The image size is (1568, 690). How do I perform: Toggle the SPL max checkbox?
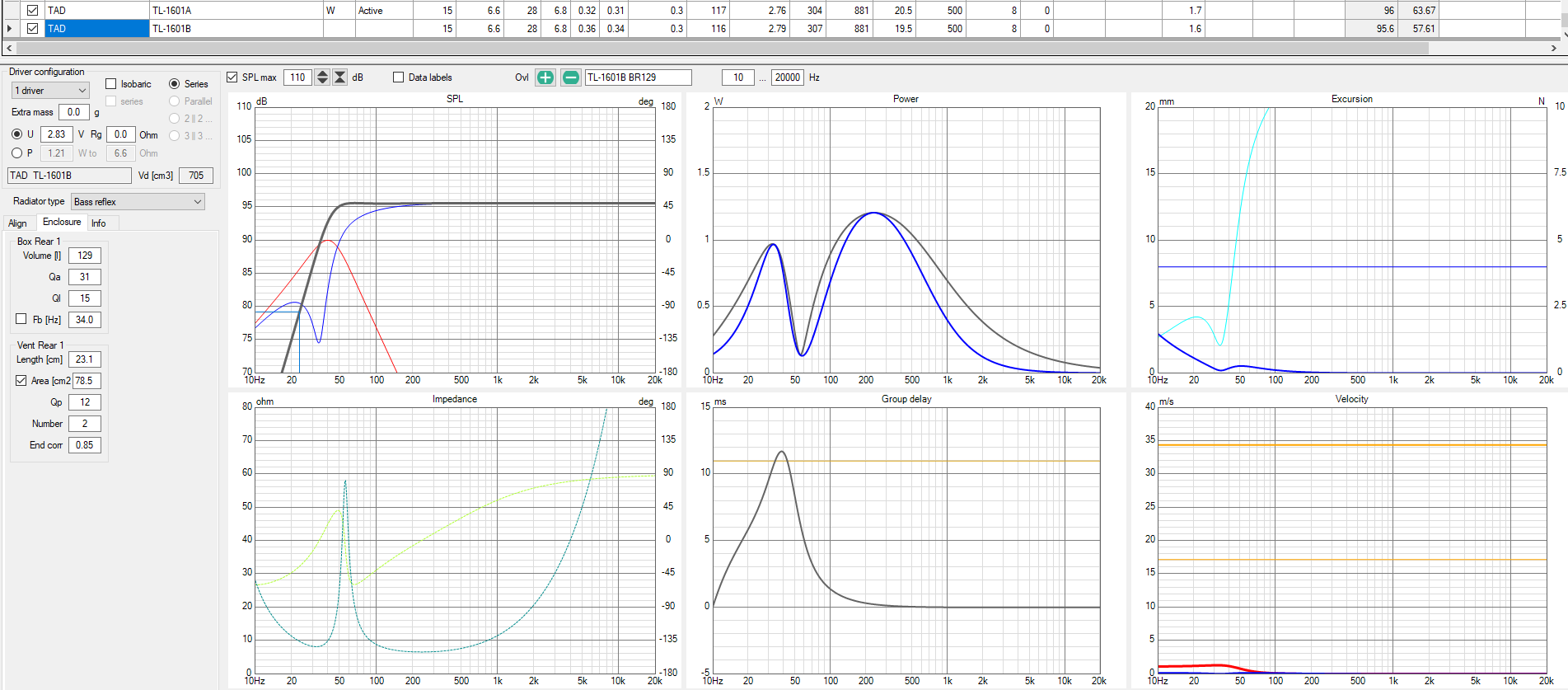[232, 77]
